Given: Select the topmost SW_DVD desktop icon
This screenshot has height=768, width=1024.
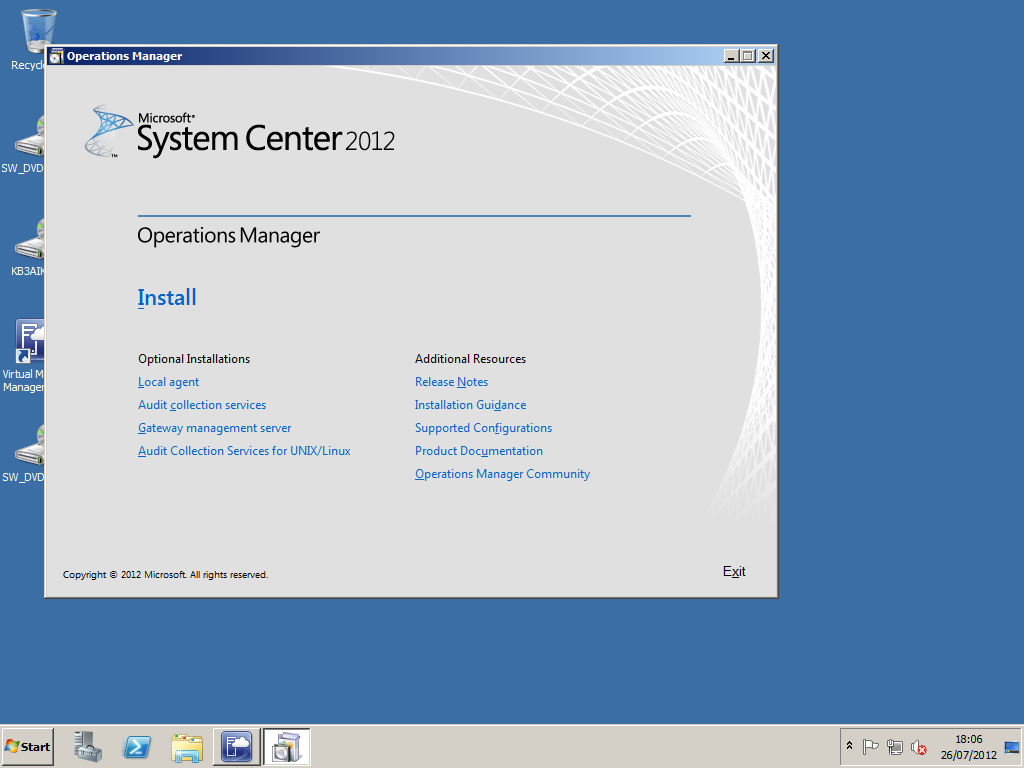Looking at the screenshot, I should [x=24, y=144].
